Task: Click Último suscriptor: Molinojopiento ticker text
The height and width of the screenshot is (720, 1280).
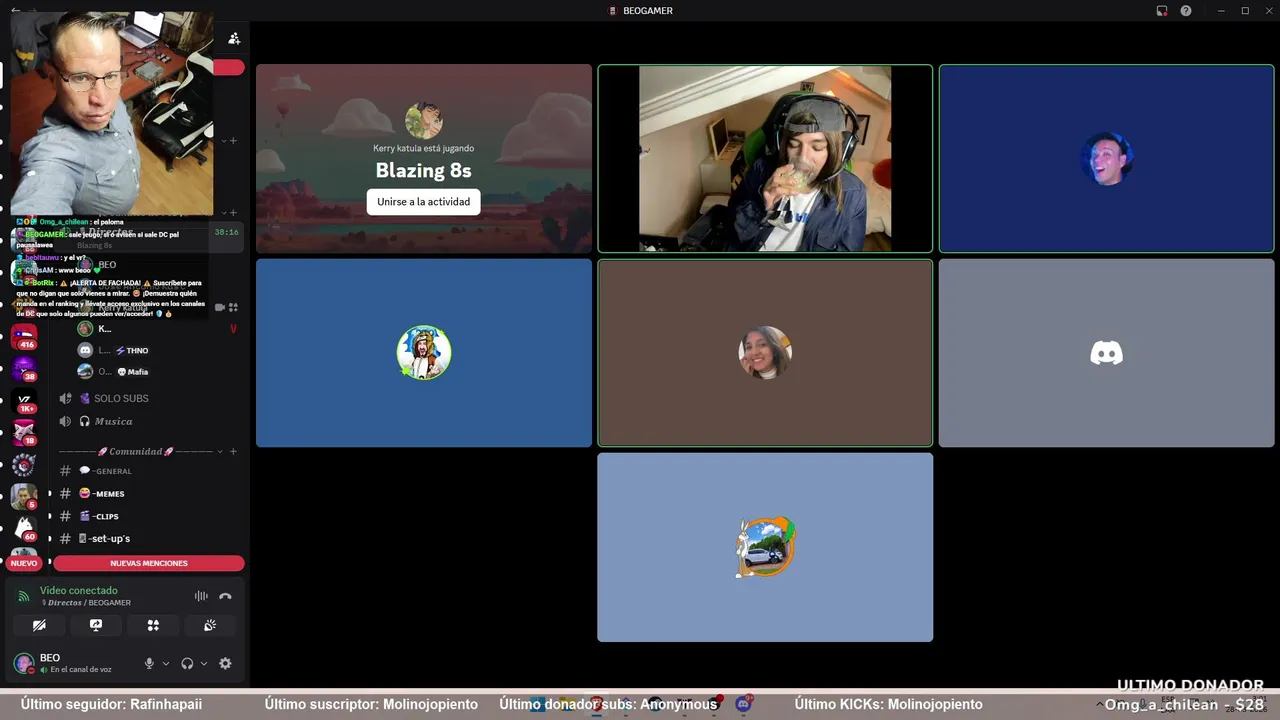Action: [x=370, y=704]
